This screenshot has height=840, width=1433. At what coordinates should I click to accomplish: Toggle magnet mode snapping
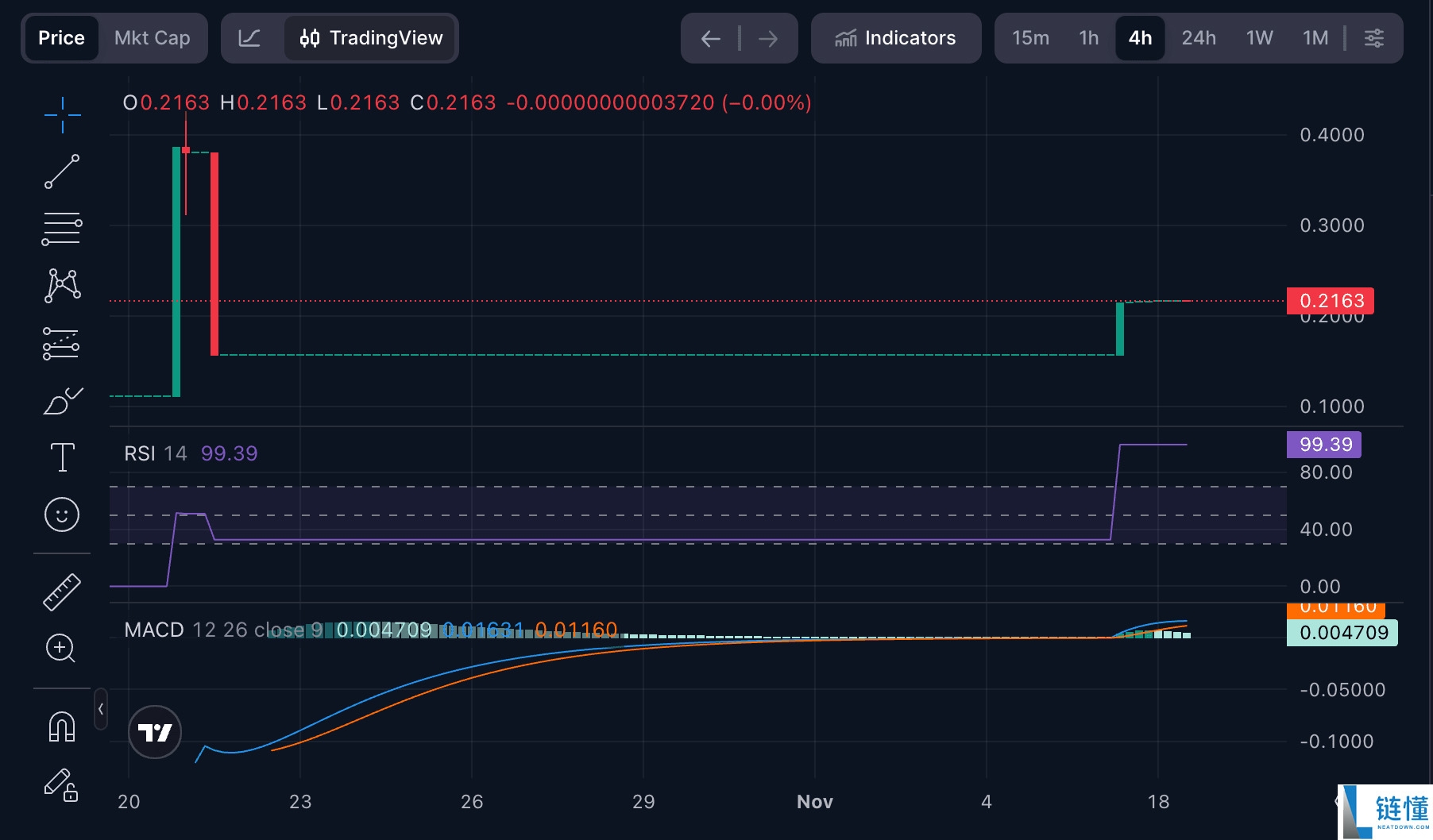tap(62, 726)
